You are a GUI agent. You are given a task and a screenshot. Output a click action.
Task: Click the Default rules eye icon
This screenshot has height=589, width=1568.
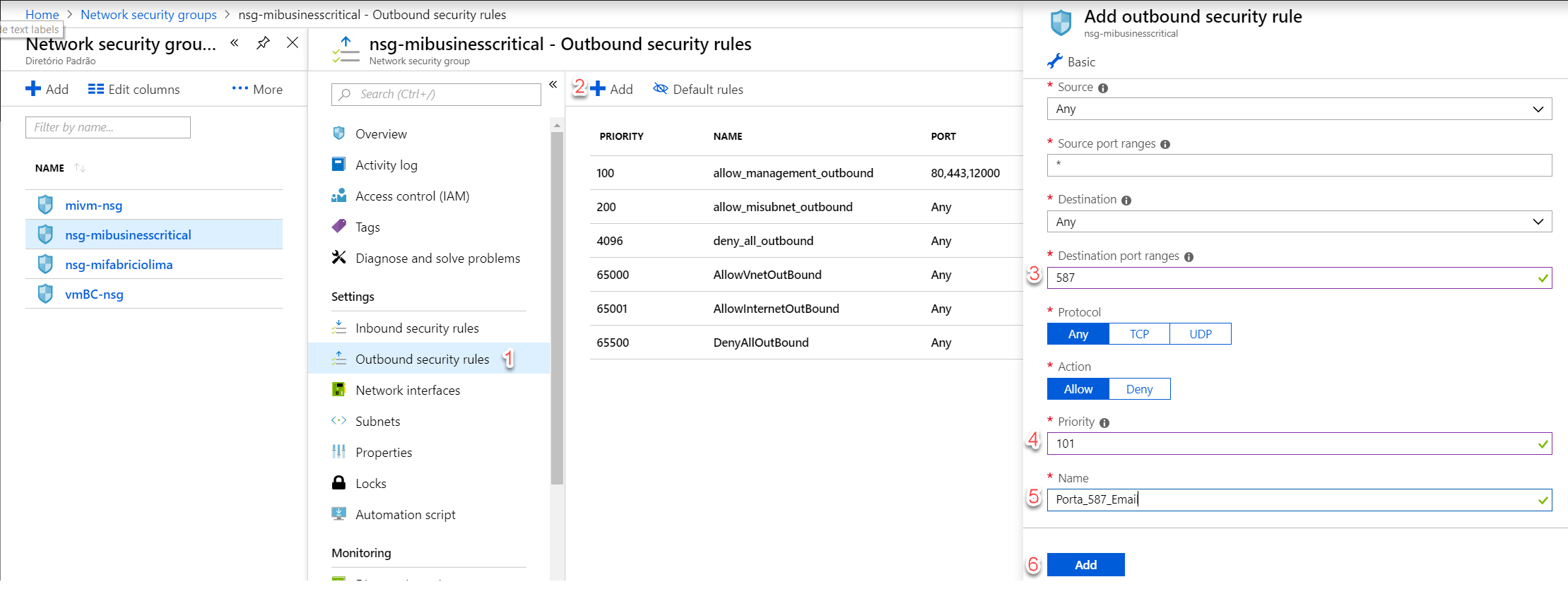point(660,89)
